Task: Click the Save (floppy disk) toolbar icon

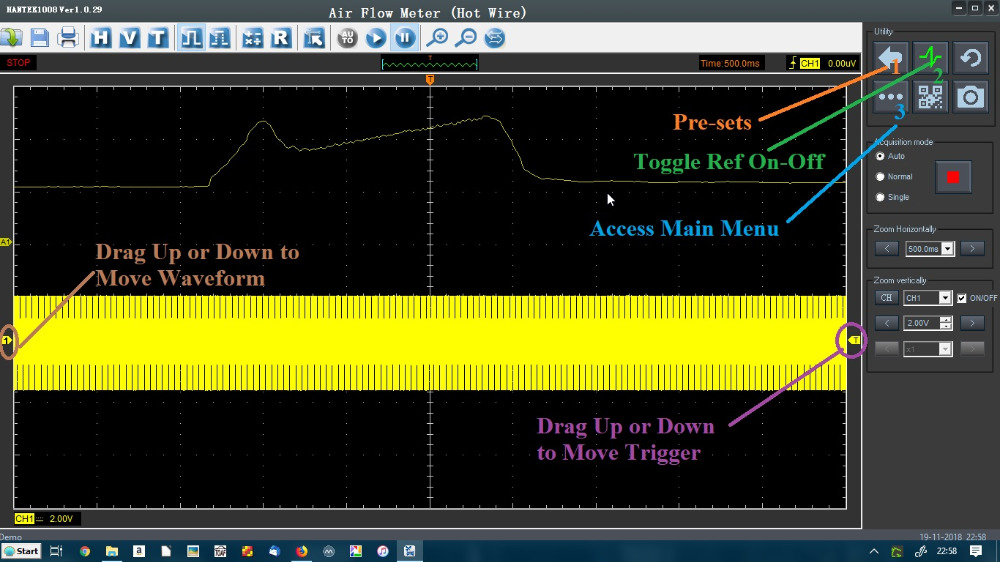Action: point(40,38)
